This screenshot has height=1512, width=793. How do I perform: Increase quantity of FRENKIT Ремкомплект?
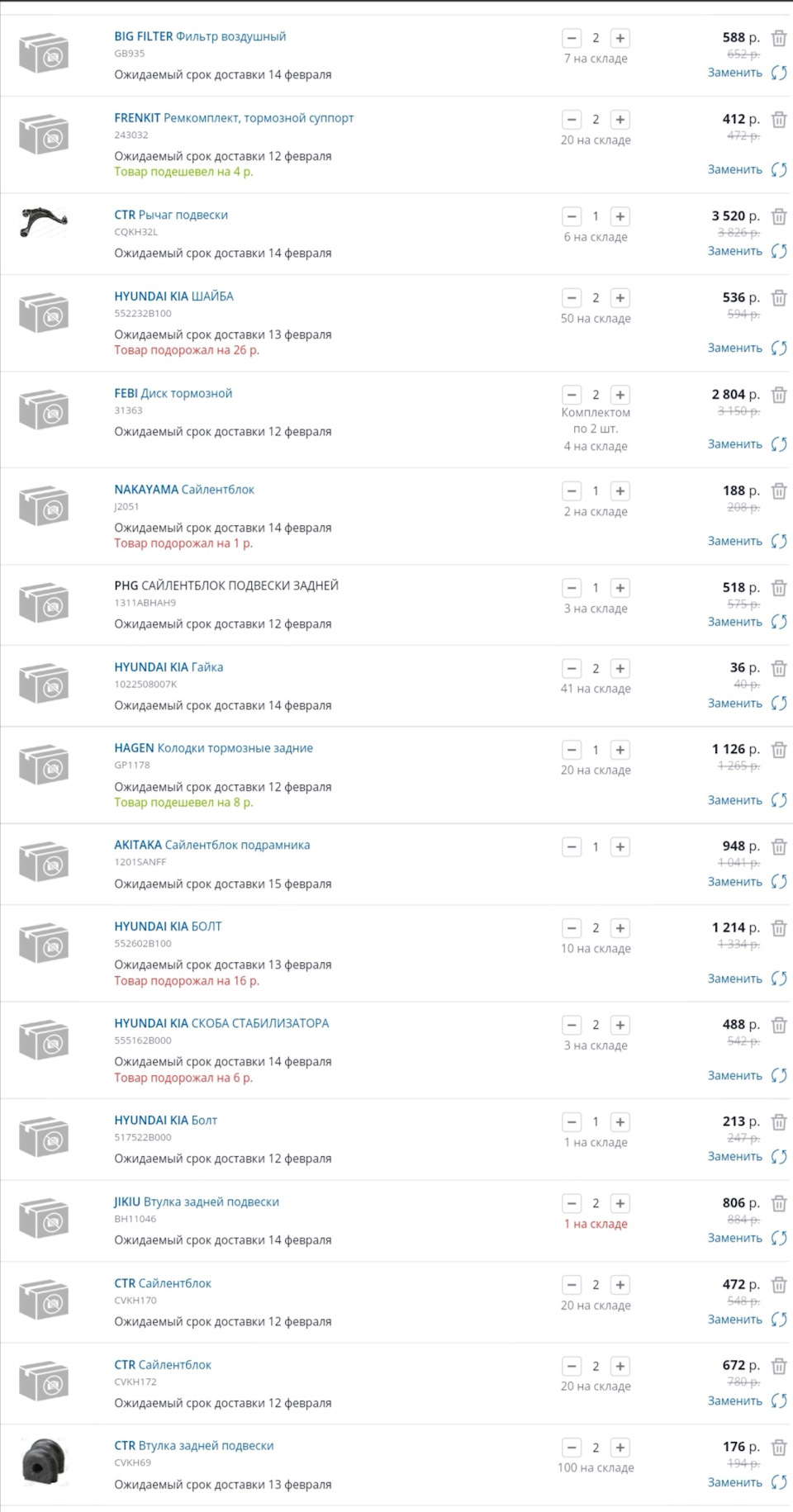(620, 120)
